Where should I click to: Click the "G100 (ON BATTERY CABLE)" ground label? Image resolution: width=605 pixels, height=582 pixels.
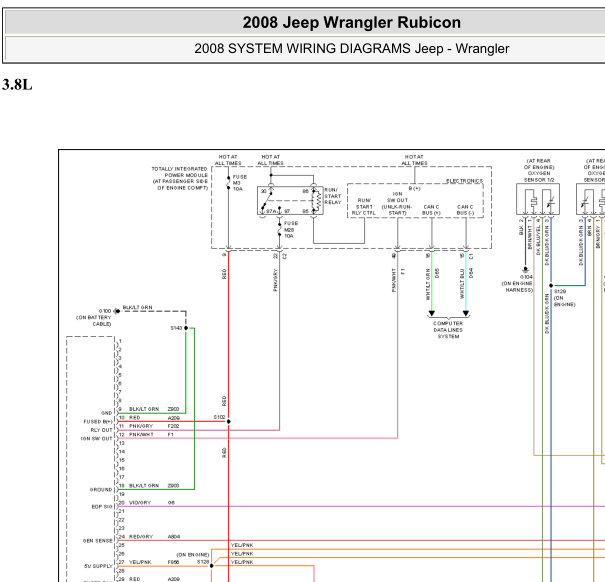point(94,317)
